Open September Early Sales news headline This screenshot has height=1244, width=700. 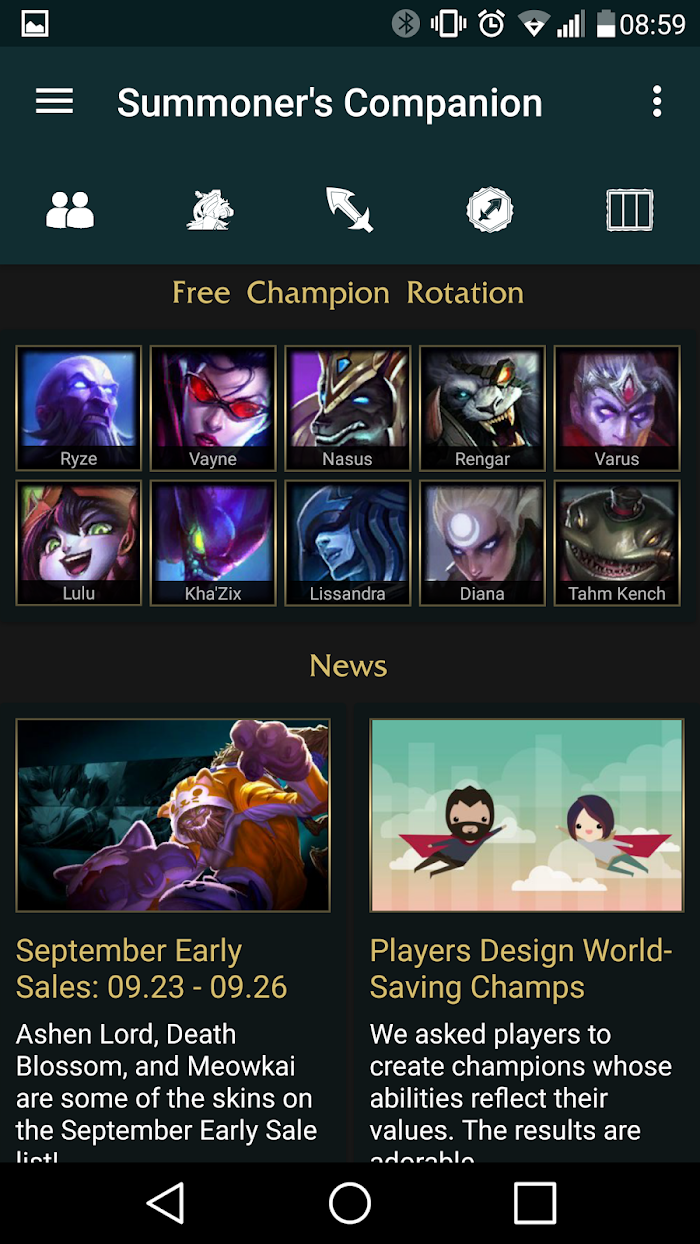click(152, 969)
